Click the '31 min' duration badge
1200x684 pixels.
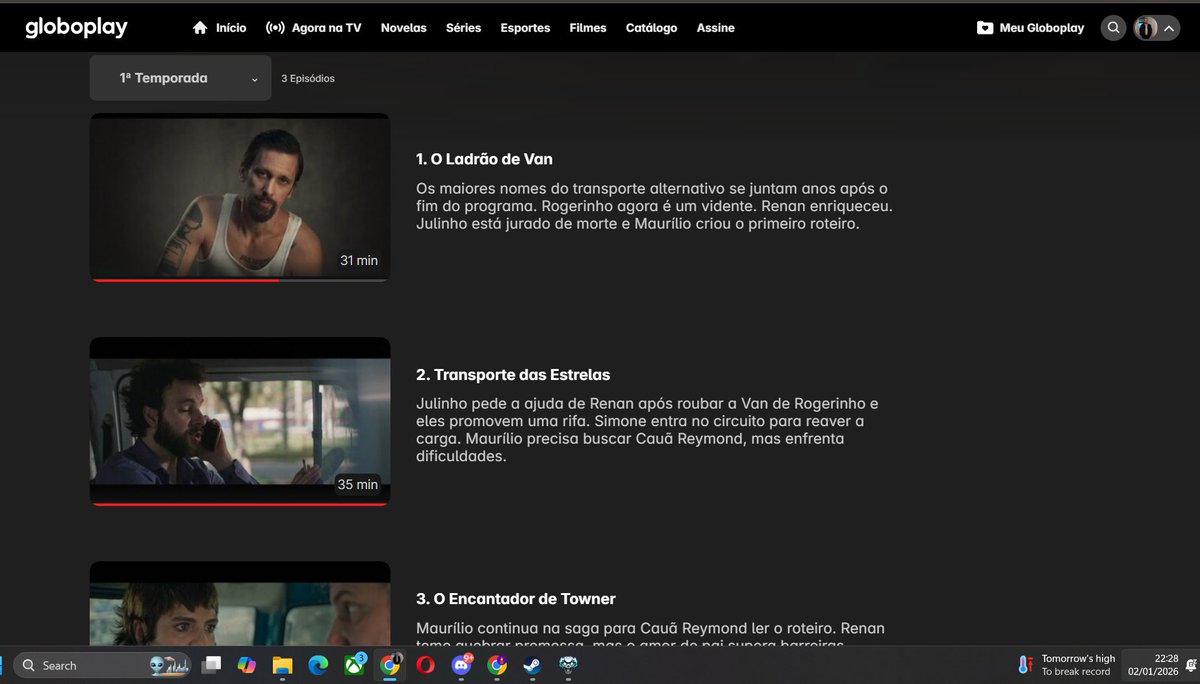tap(359, 260)
